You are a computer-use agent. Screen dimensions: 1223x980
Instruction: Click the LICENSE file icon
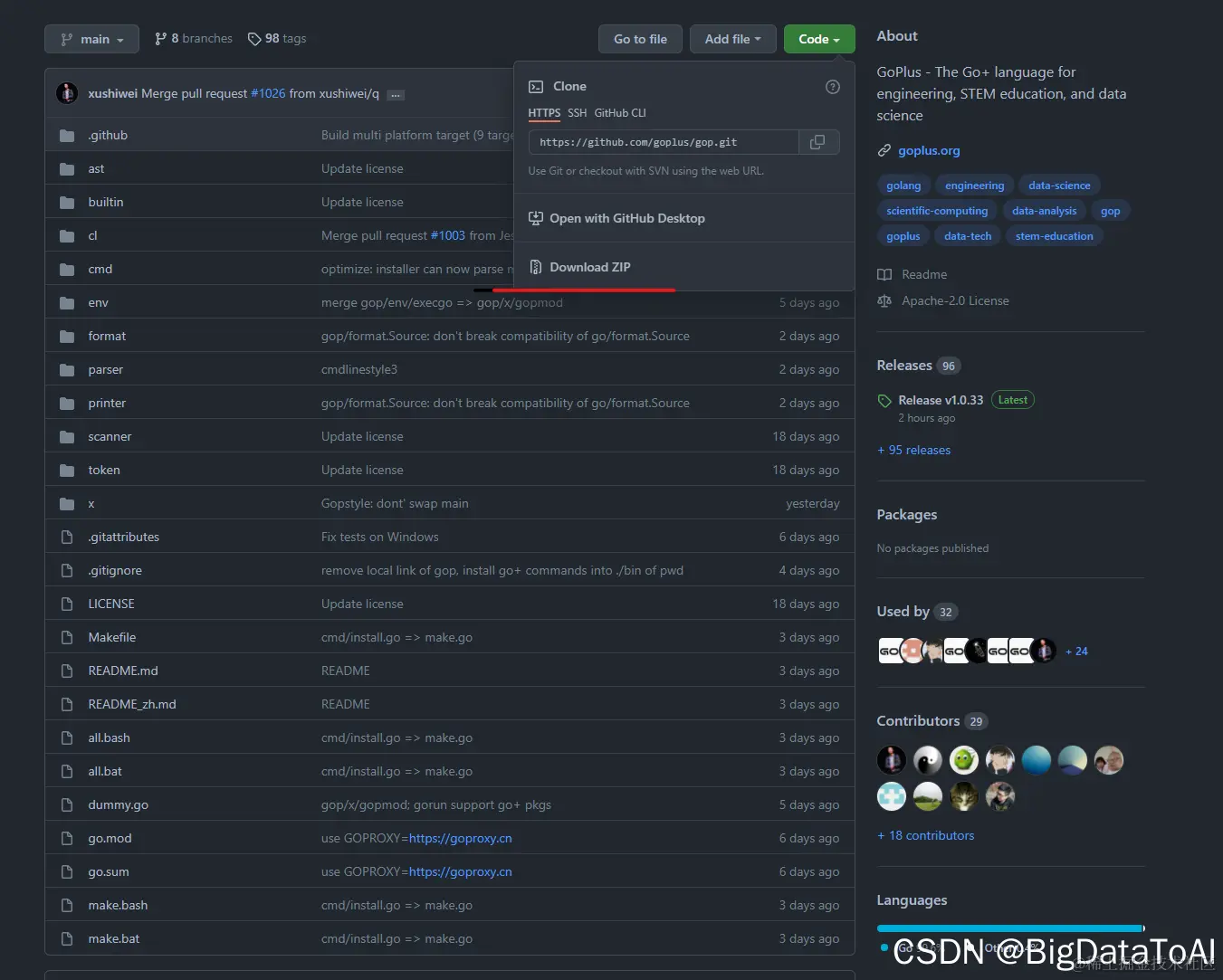coord(67,604)
